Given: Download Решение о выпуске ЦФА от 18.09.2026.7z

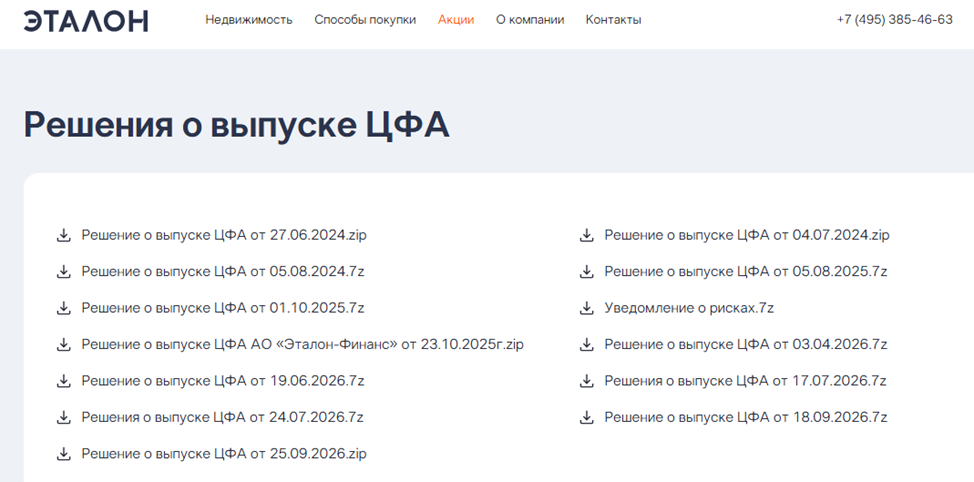Looking at the screenshot, I should click(x=745, y=417).
